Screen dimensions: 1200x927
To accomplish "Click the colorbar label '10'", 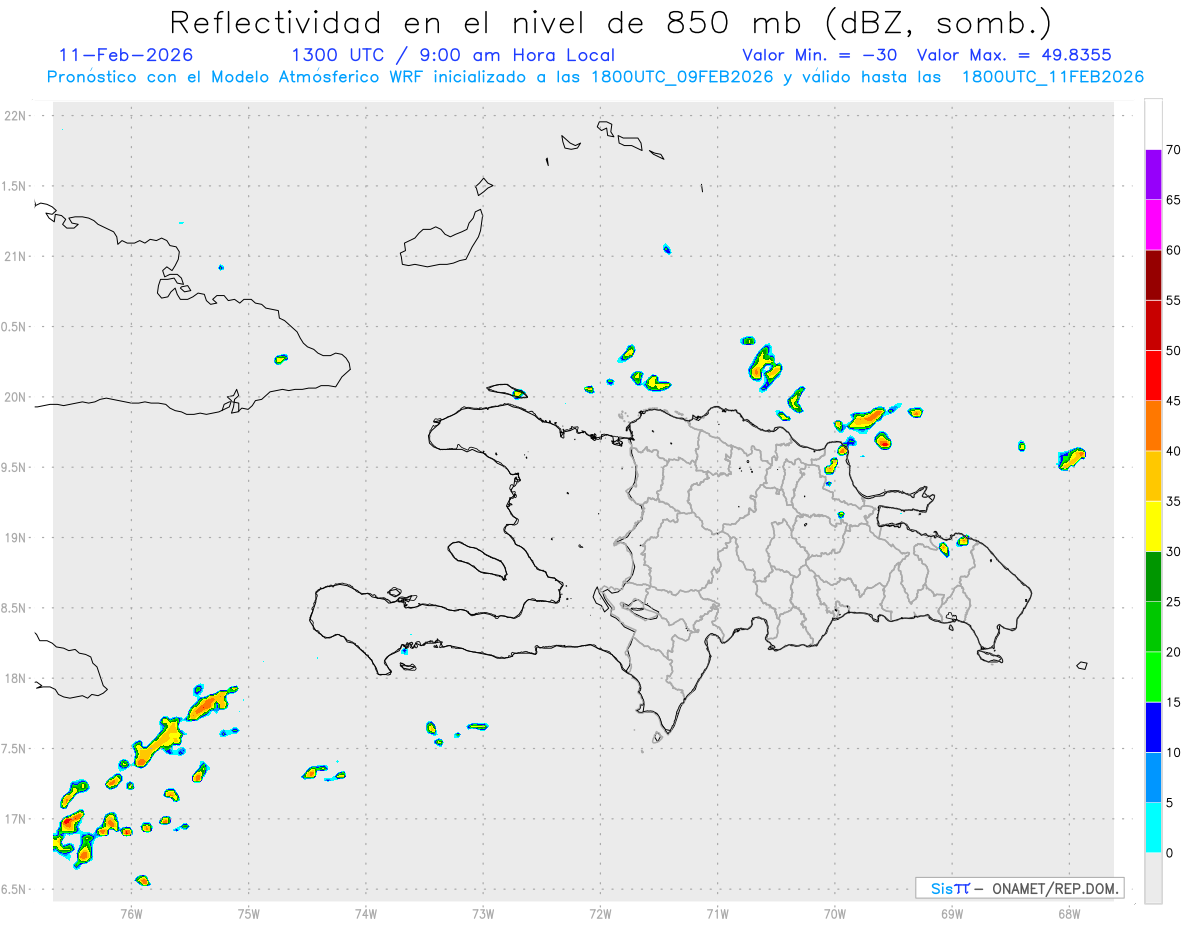I will pyautogui.click(x=1174, y=752).
